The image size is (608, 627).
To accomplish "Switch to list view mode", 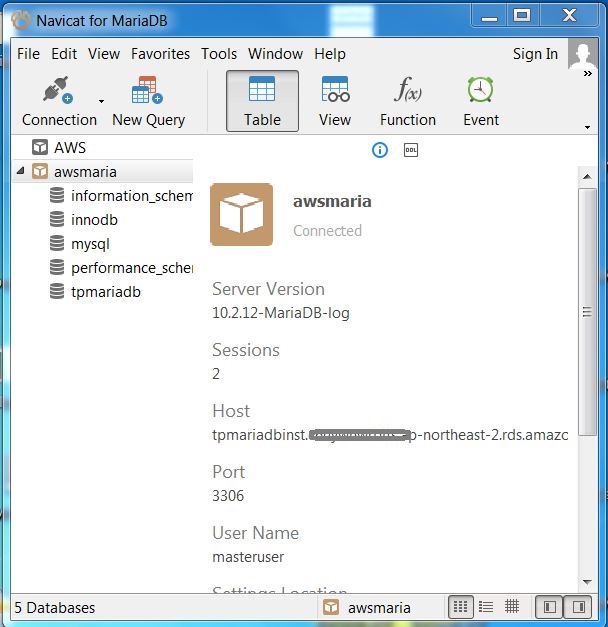I will [486, 607].
